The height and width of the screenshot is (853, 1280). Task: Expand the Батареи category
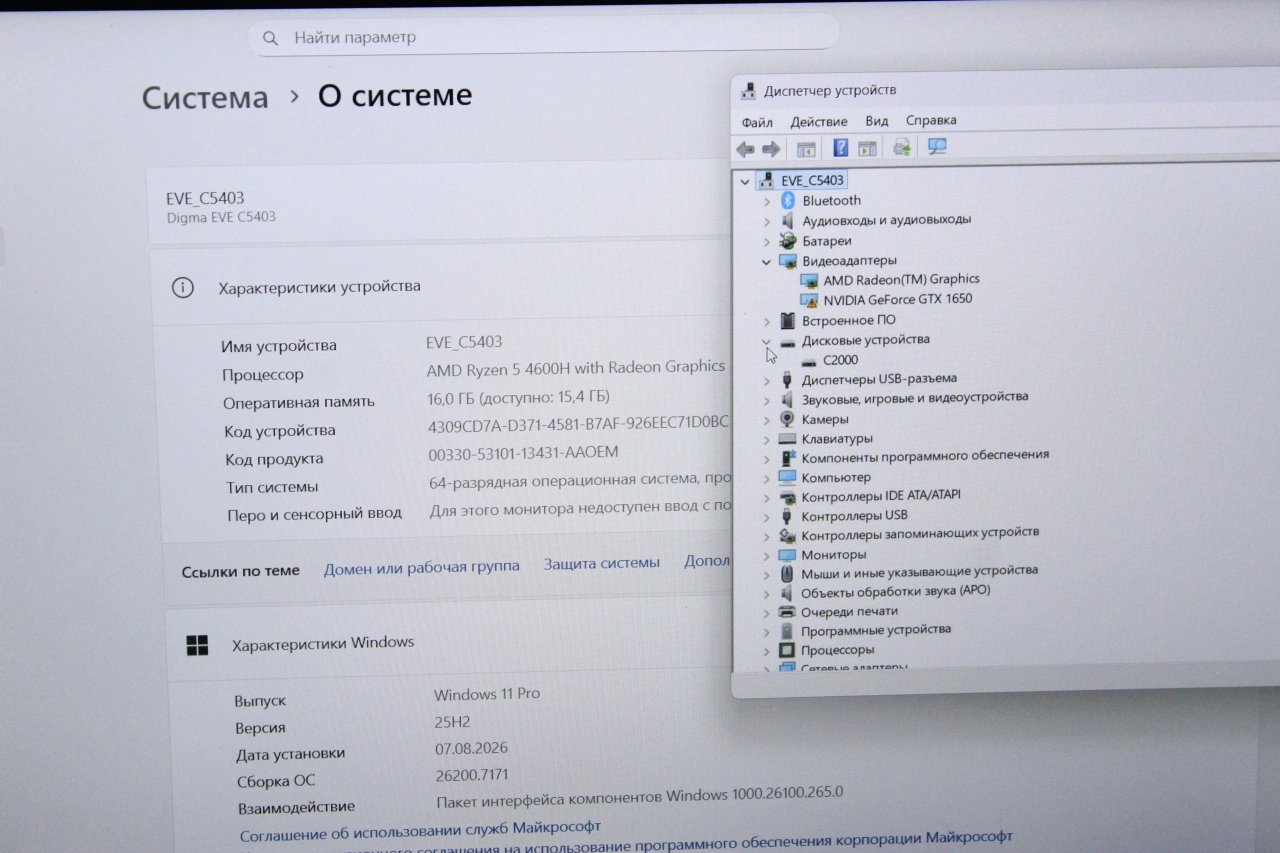click(x=767, y=242)
